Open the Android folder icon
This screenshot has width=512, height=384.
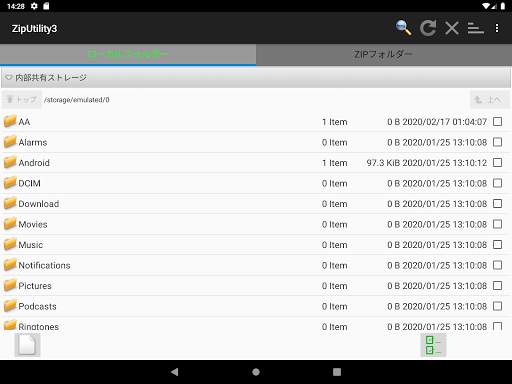(10, 162)
